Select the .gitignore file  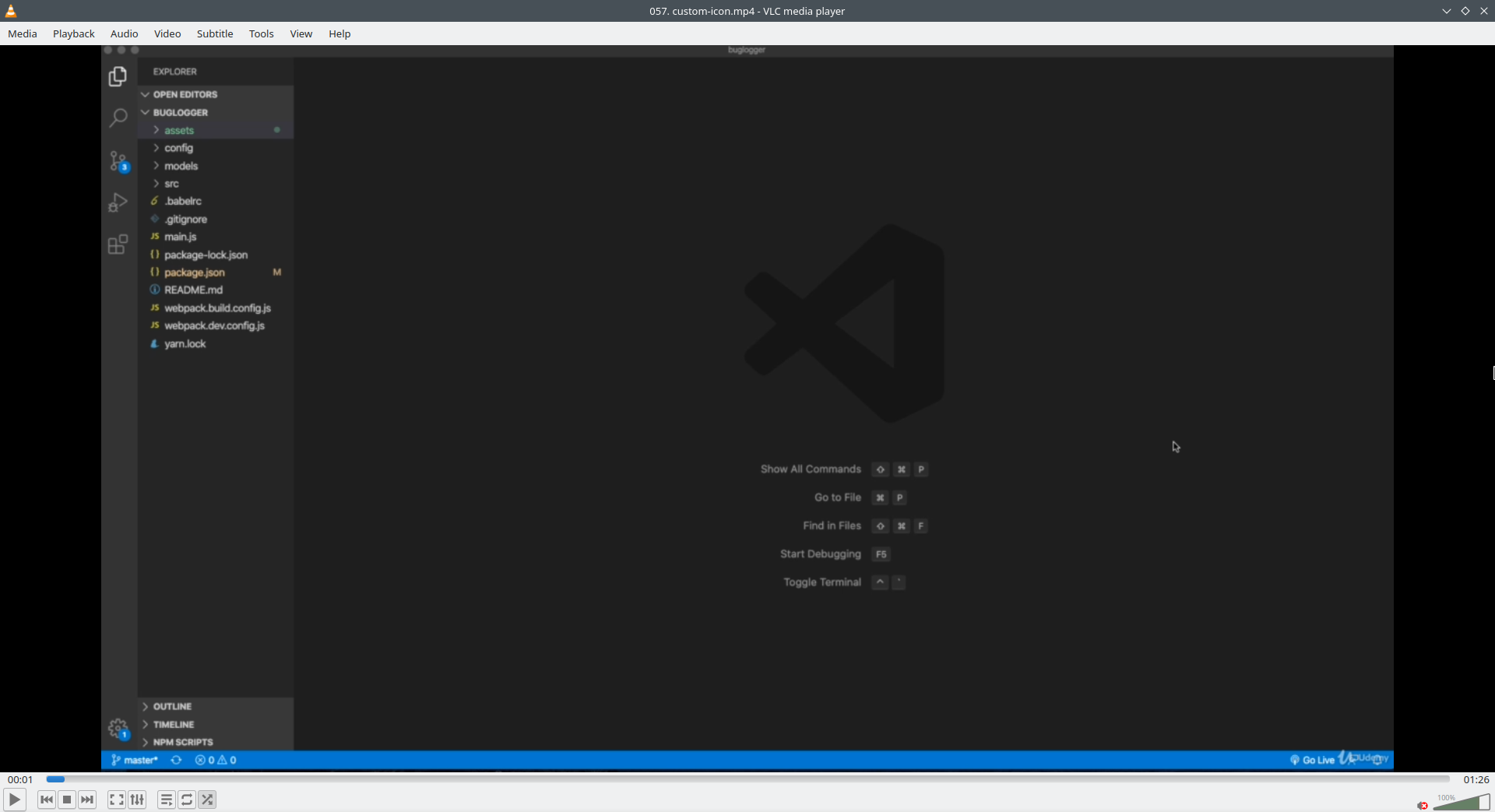coord(216,219)
